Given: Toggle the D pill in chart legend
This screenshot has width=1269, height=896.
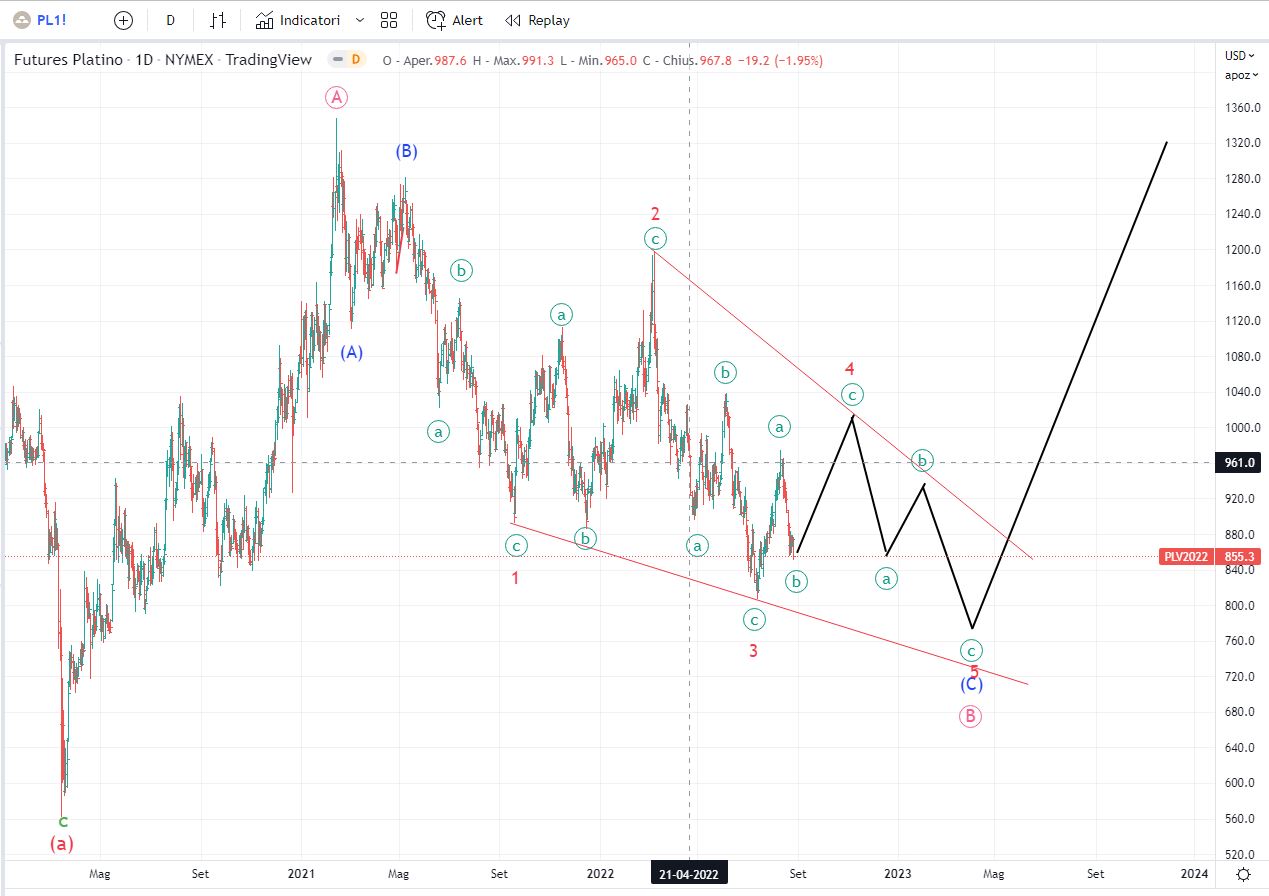Looking at the screenshot, I should tap(356, 60).
